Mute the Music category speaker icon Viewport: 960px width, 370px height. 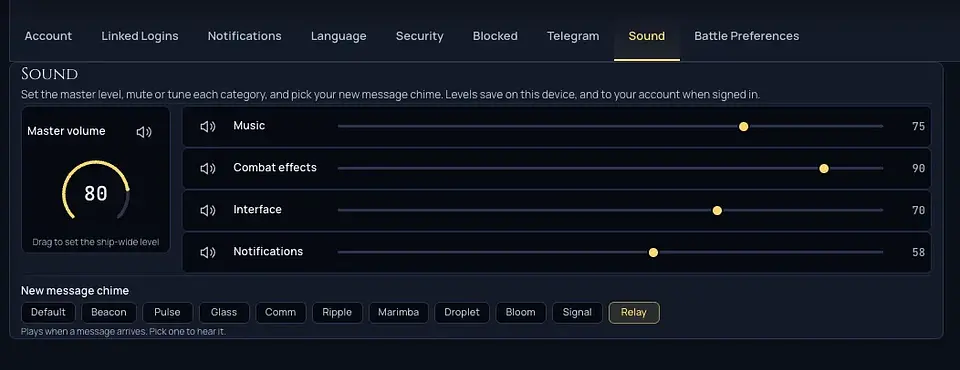pos(208,127)
